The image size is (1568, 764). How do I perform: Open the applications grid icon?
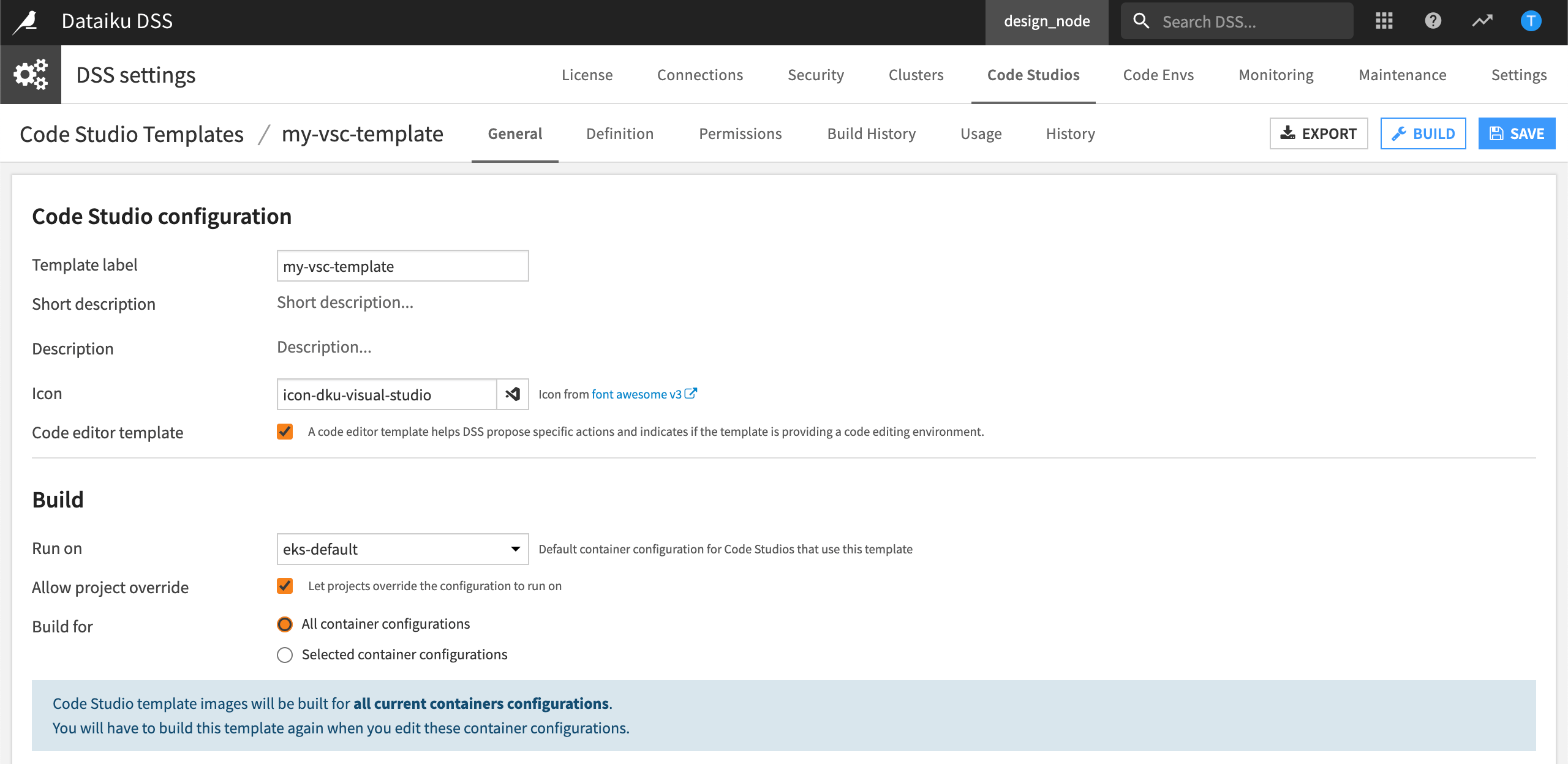[1384, 20]
